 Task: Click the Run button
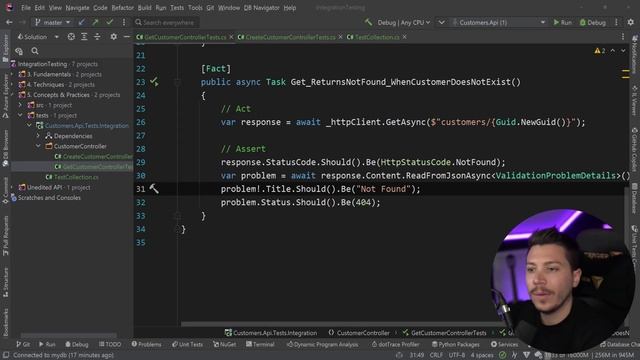[x=562, y=22]
